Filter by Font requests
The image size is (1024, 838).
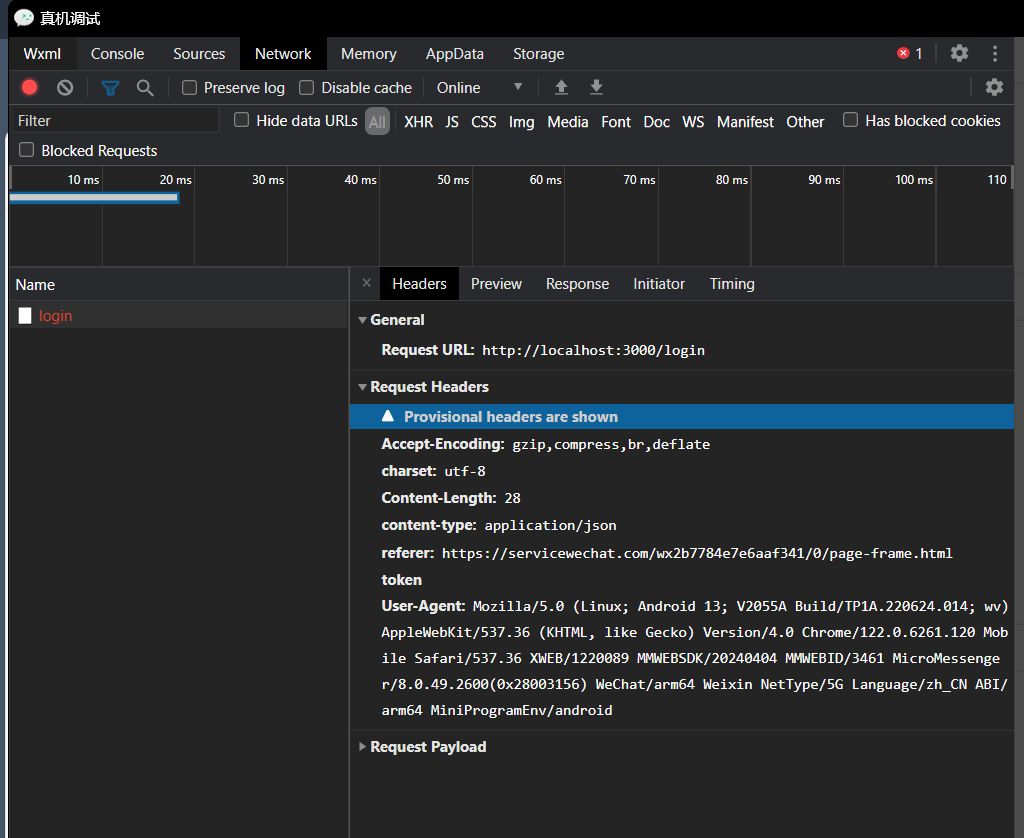pyautogui.click(x=616, y=121)
